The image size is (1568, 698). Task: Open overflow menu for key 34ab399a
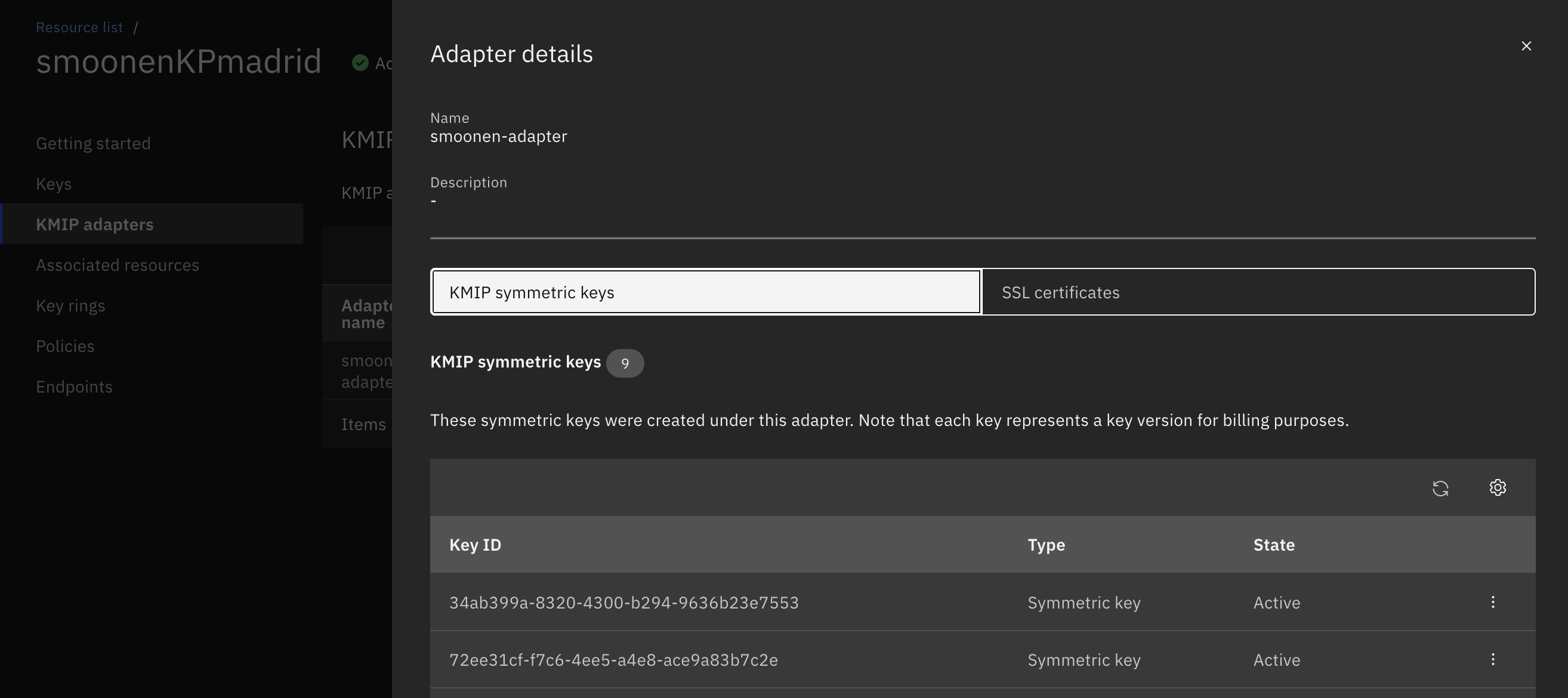(x=1492, y=603)
